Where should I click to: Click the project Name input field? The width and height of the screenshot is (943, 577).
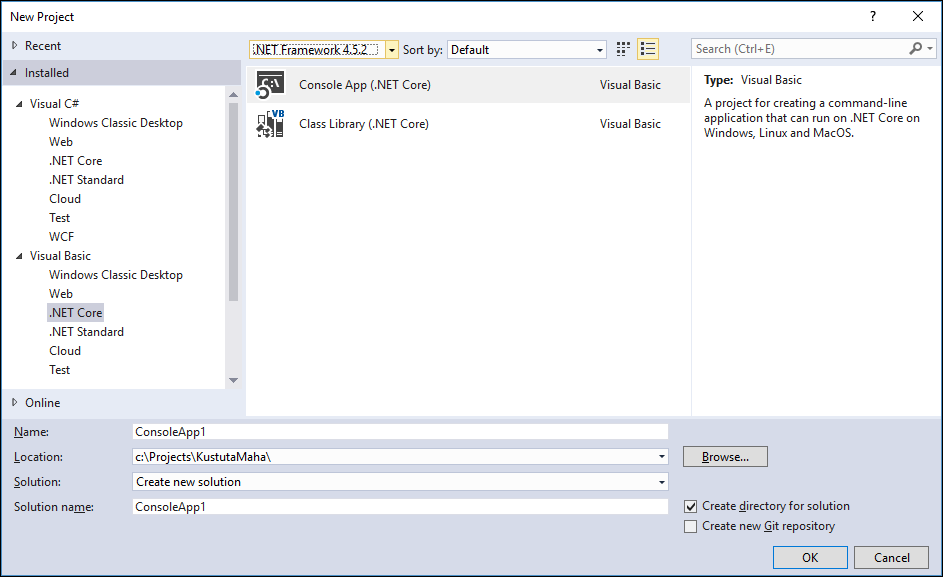400,431
